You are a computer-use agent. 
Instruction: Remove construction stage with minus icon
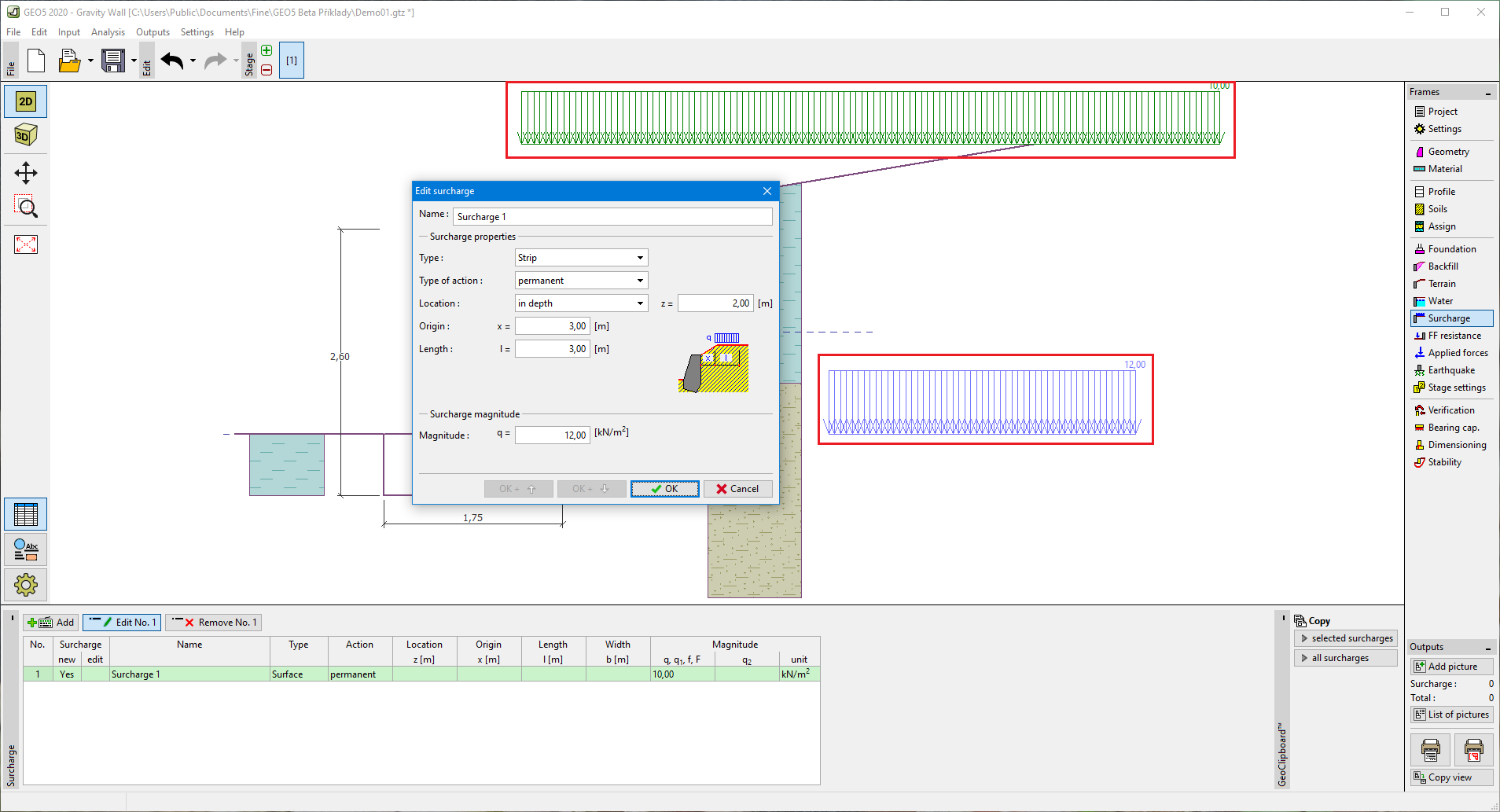pos(267,70)
